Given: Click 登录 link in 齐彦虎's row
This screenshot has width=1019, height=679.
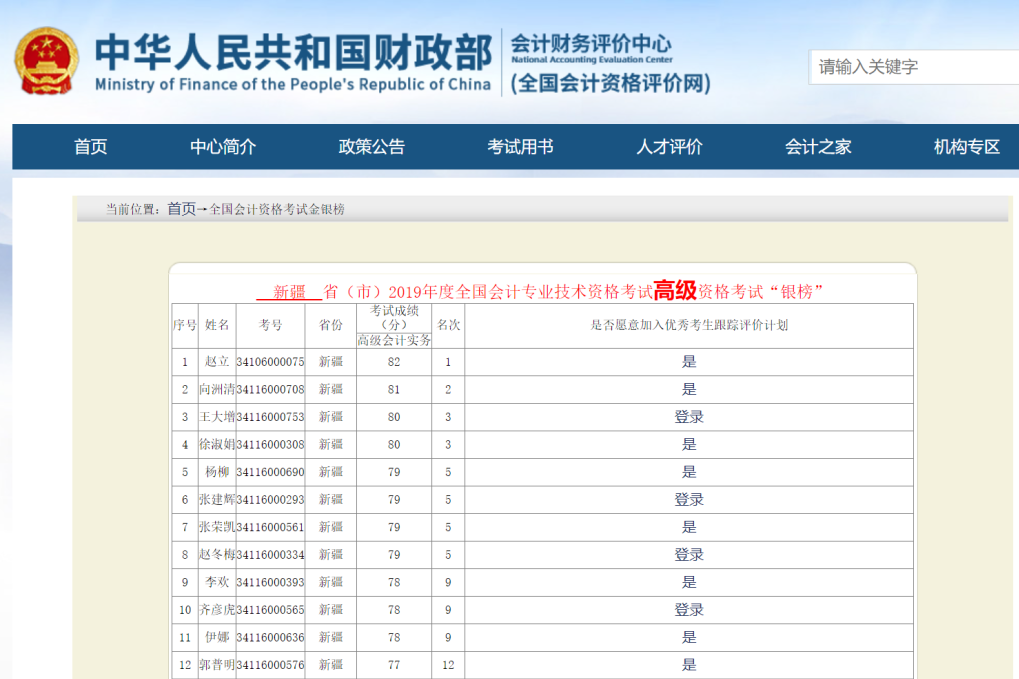Looking at the screenshot, I should [689, 610].
